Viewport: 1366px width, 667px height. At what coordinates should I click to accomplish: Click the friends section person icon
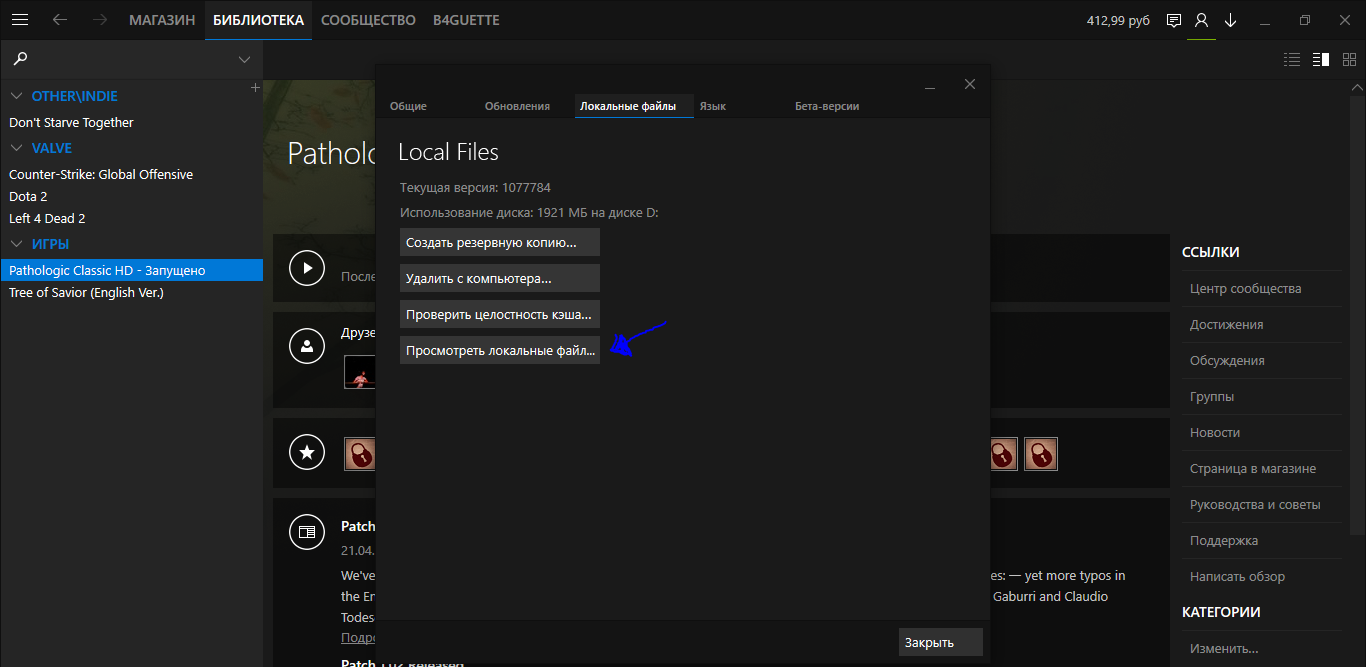[307, 346]
